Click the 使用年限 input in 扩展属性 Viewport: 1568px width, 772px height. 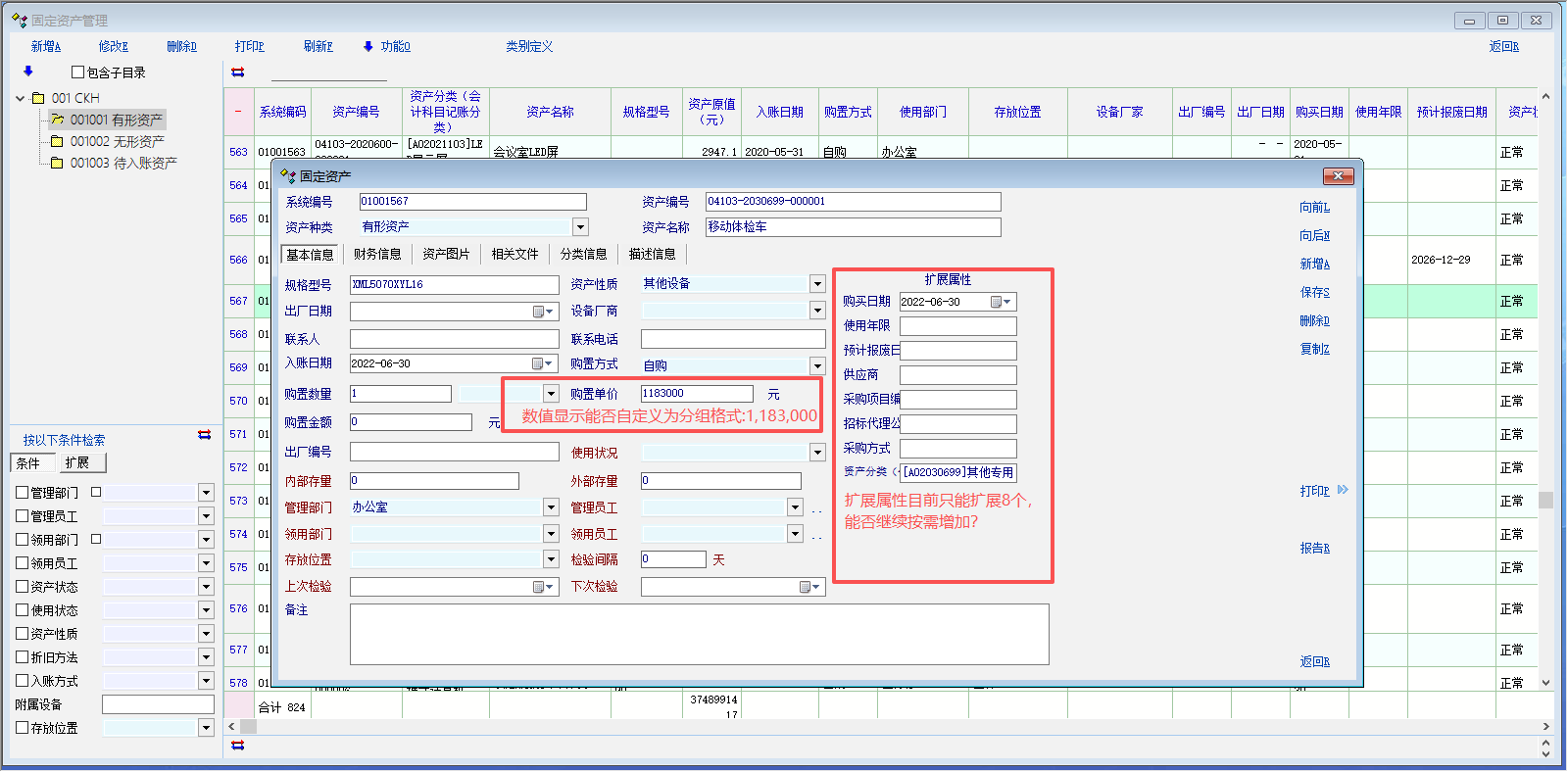(958, 326)
